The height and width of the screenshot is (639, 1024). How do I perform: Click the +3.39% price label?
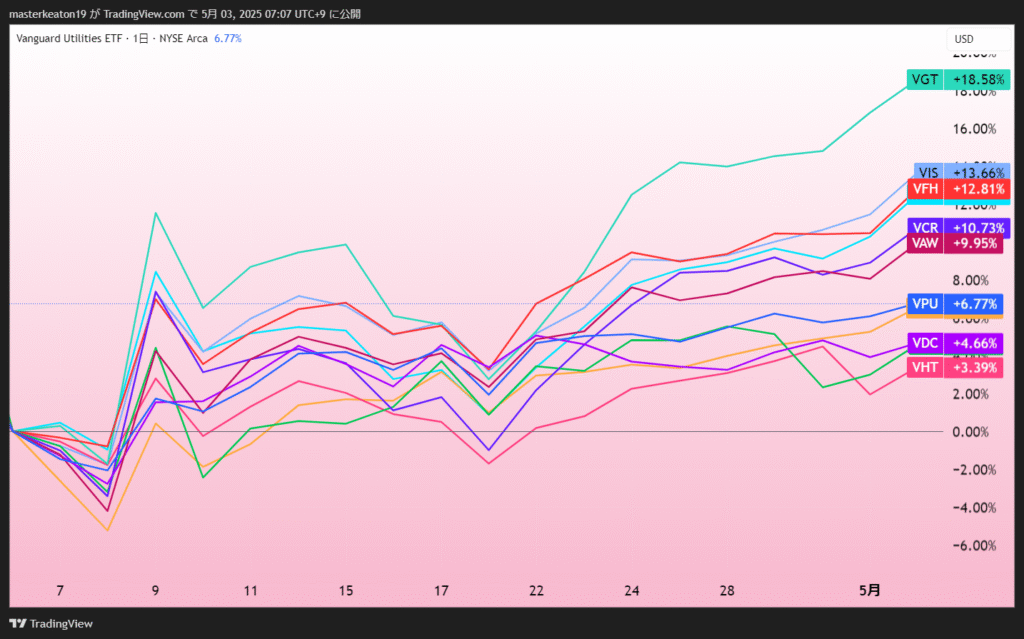click(974, 367)
